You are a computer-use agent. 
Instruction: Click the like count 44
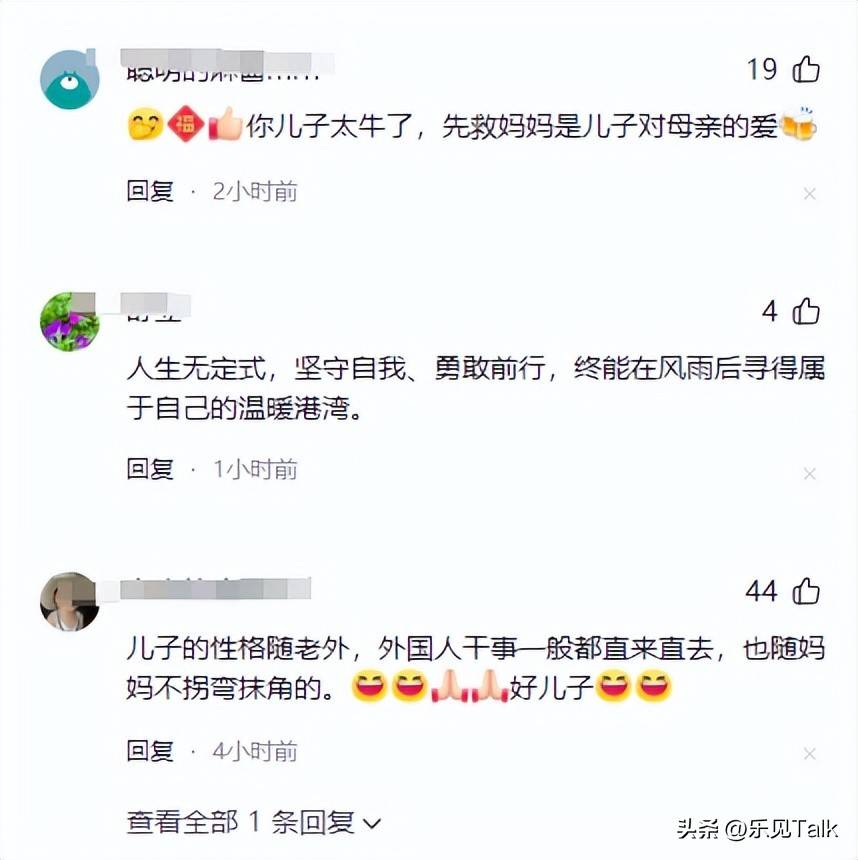pyautogui.click(x=761, y=591)
